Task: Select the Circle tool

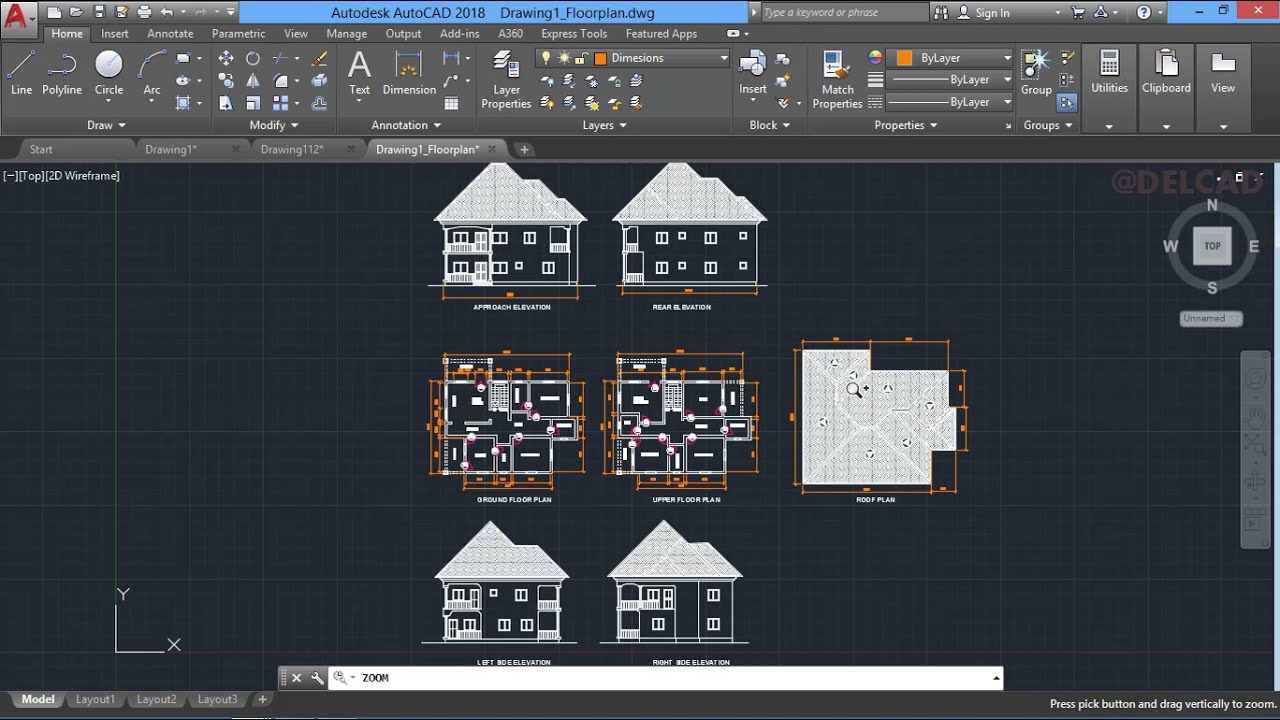Action: (x=109, y=73)
